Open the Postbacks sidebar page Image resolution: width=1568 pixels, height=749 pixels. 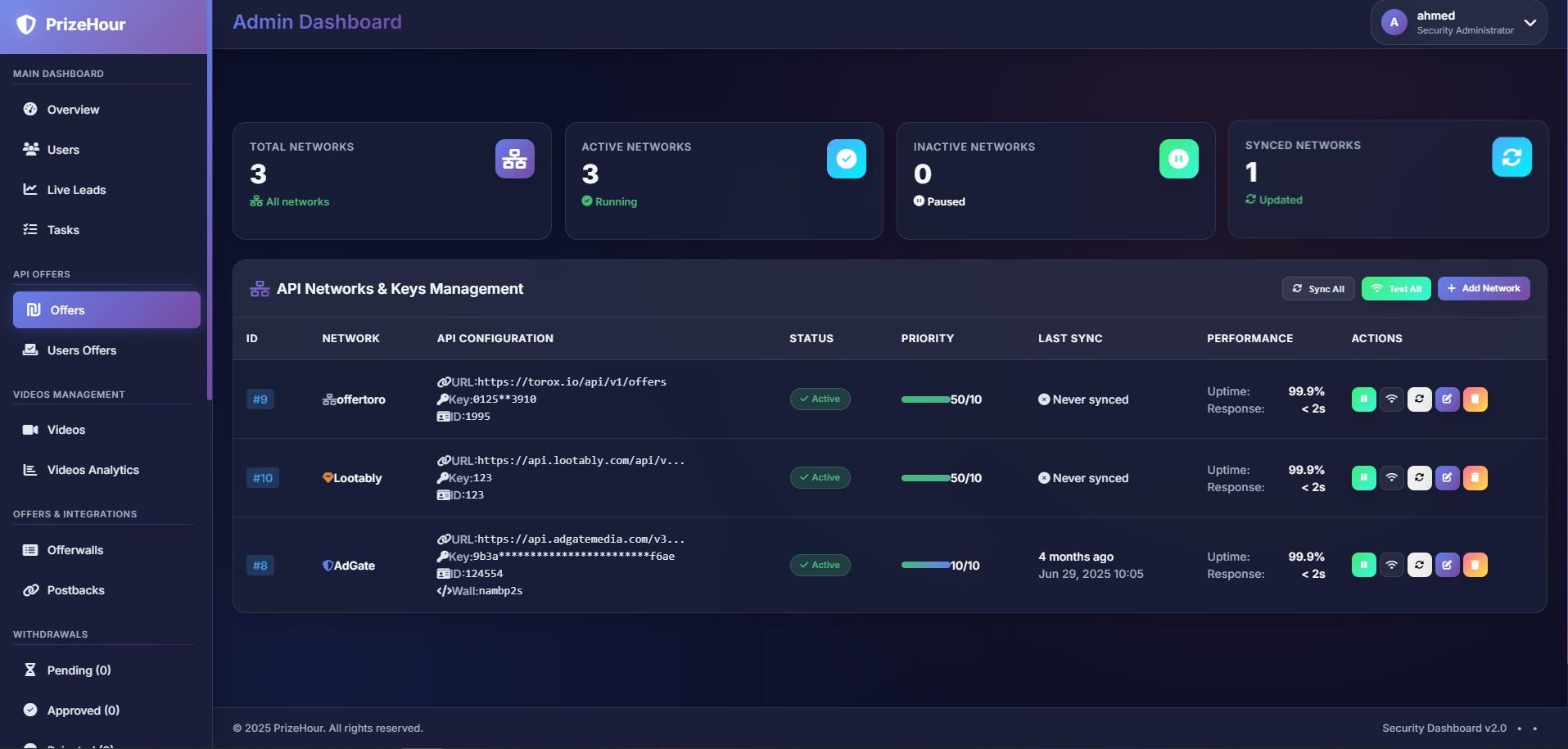click(x=75, y=590)
